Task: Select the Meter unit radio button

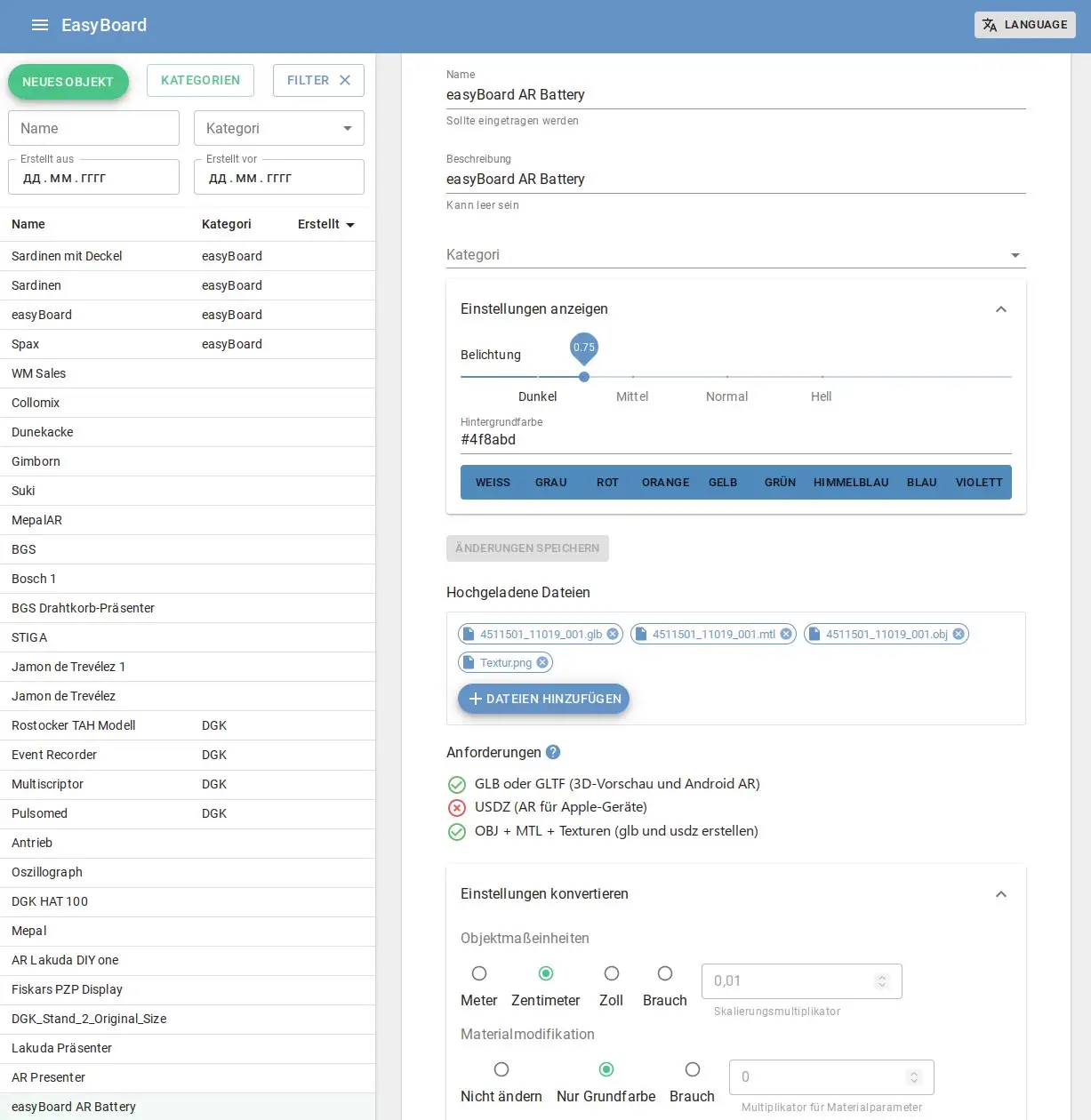Action: pyautogui.click(x=479, y=973)
